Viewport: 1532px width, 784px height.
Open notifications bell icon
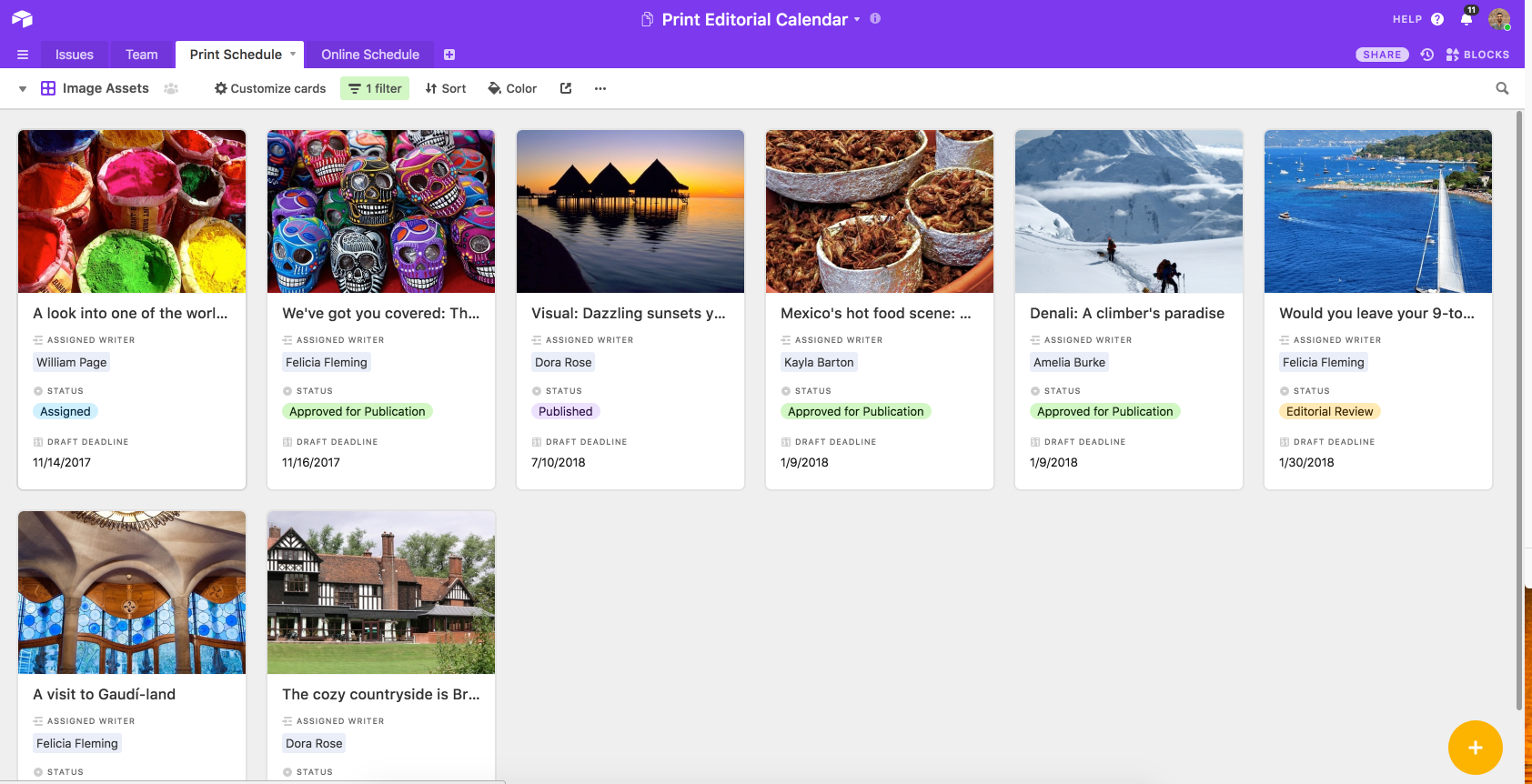point(1466,19)
